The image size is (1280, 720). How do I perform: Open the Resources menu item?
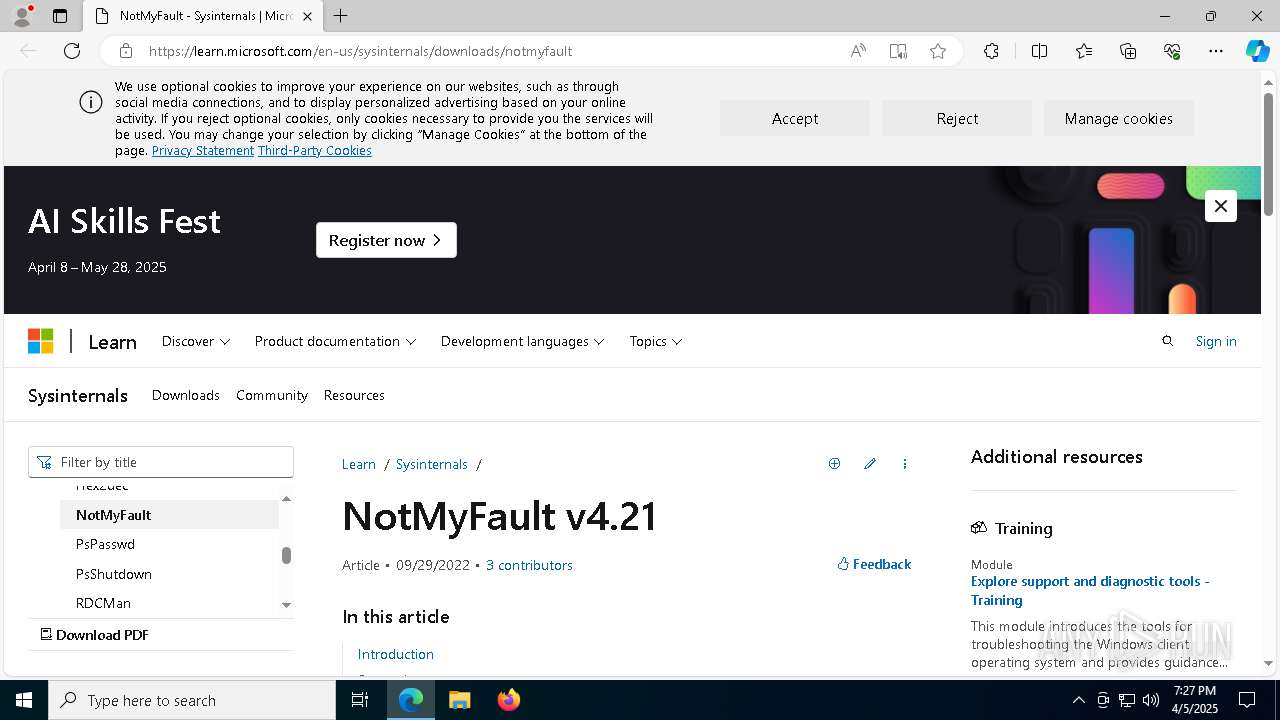(354, 395)
